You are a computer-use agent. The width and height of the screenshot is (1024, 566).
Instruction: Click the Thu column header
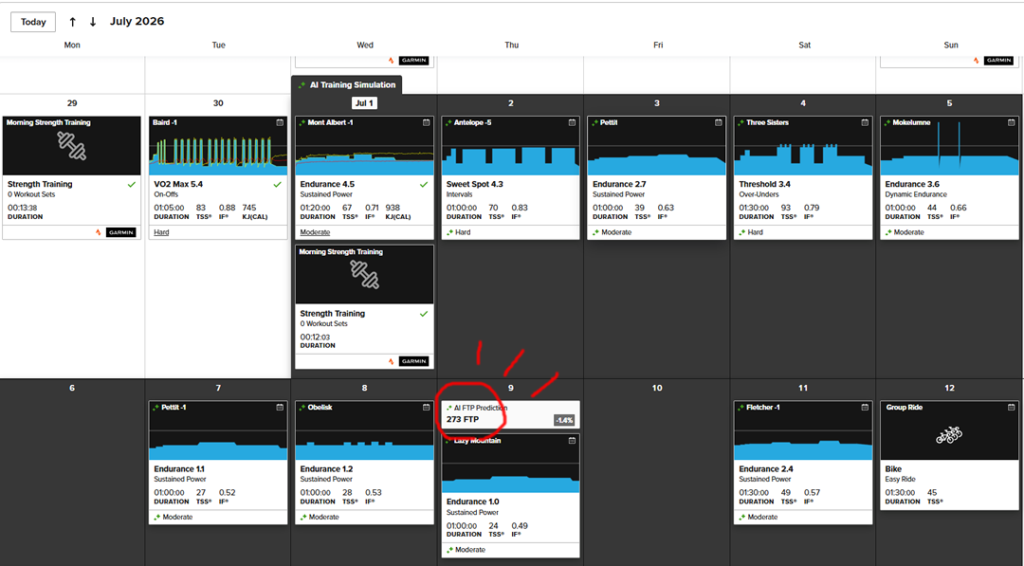[x=511, y=45]
